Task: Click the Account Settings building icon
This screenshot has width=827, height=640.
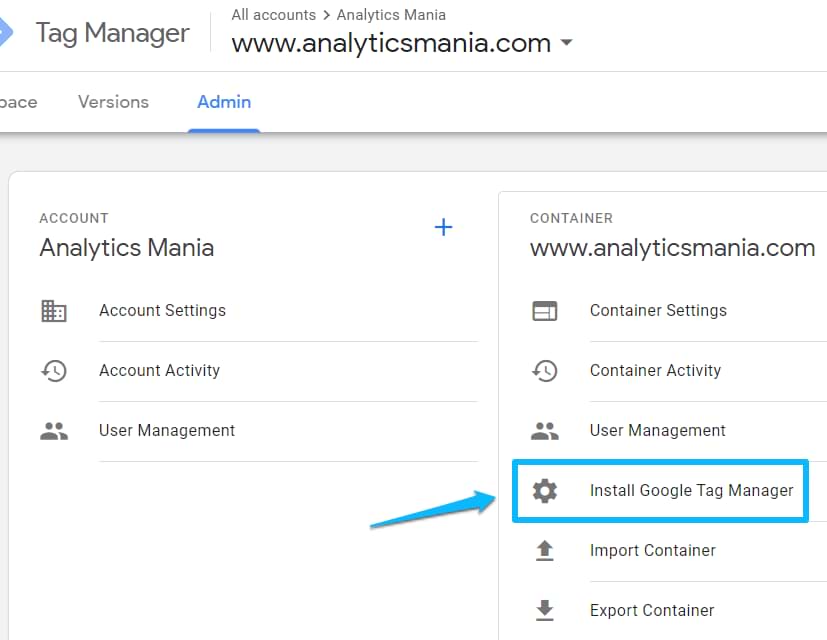Action: click(x=55, y=310)
